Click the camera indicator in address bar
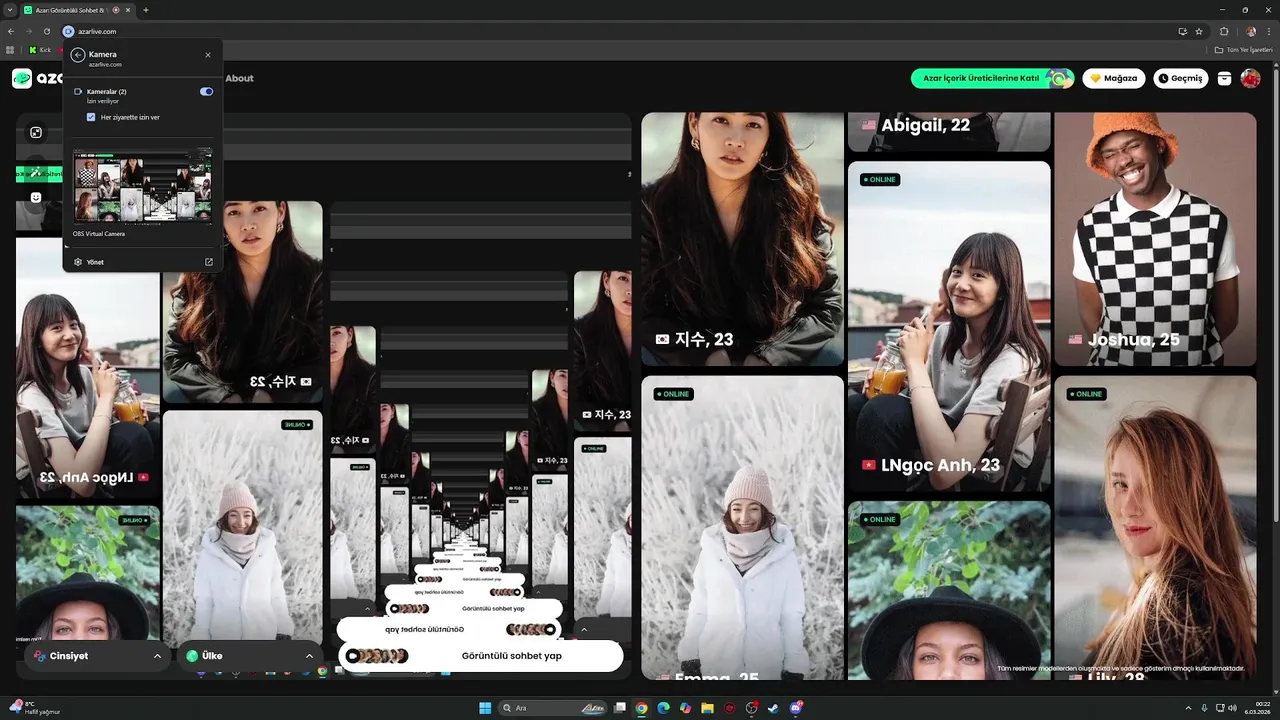 [x=69, y=31]
